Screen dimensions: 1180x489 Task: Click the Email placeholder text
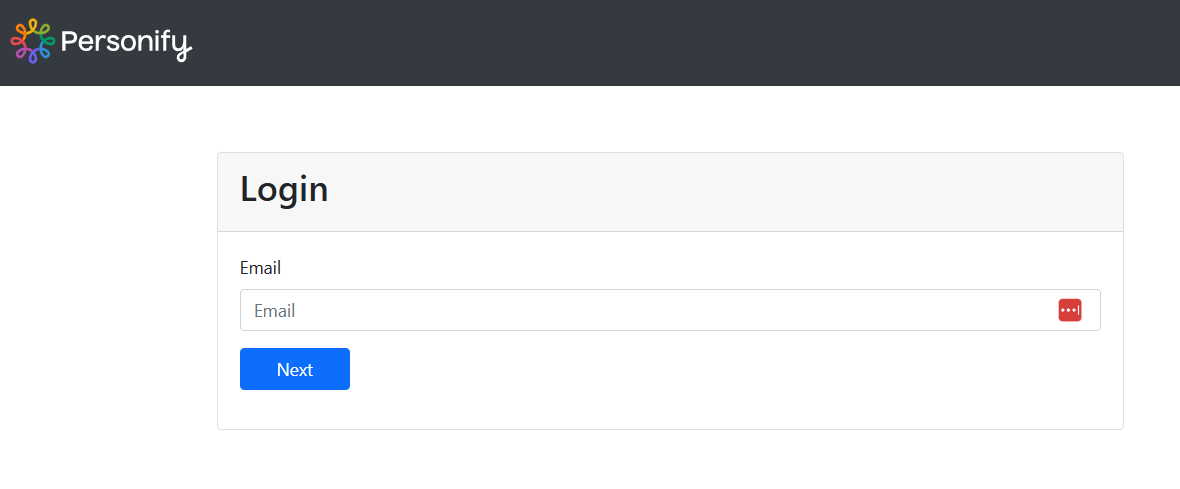[x=275, y=311]
